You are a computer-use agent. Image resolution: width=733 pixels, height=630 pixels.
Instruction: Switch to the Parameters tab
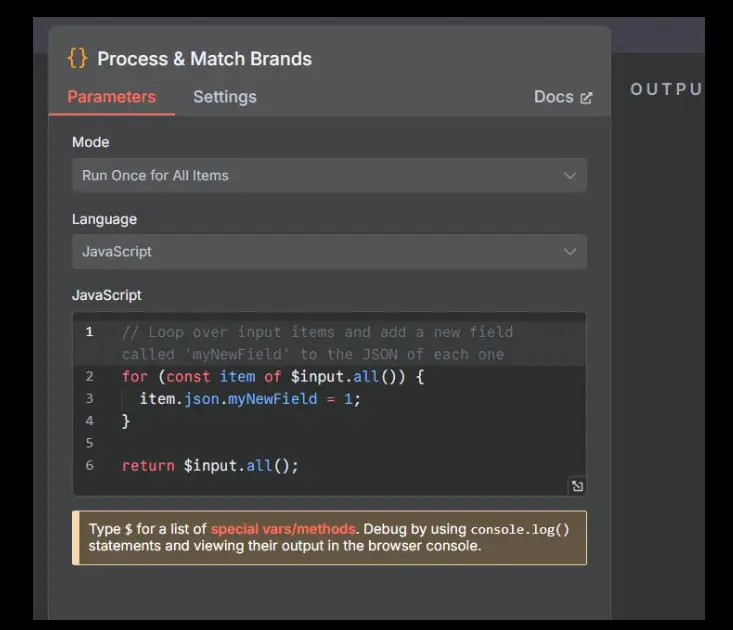click(x=111, y=97)
